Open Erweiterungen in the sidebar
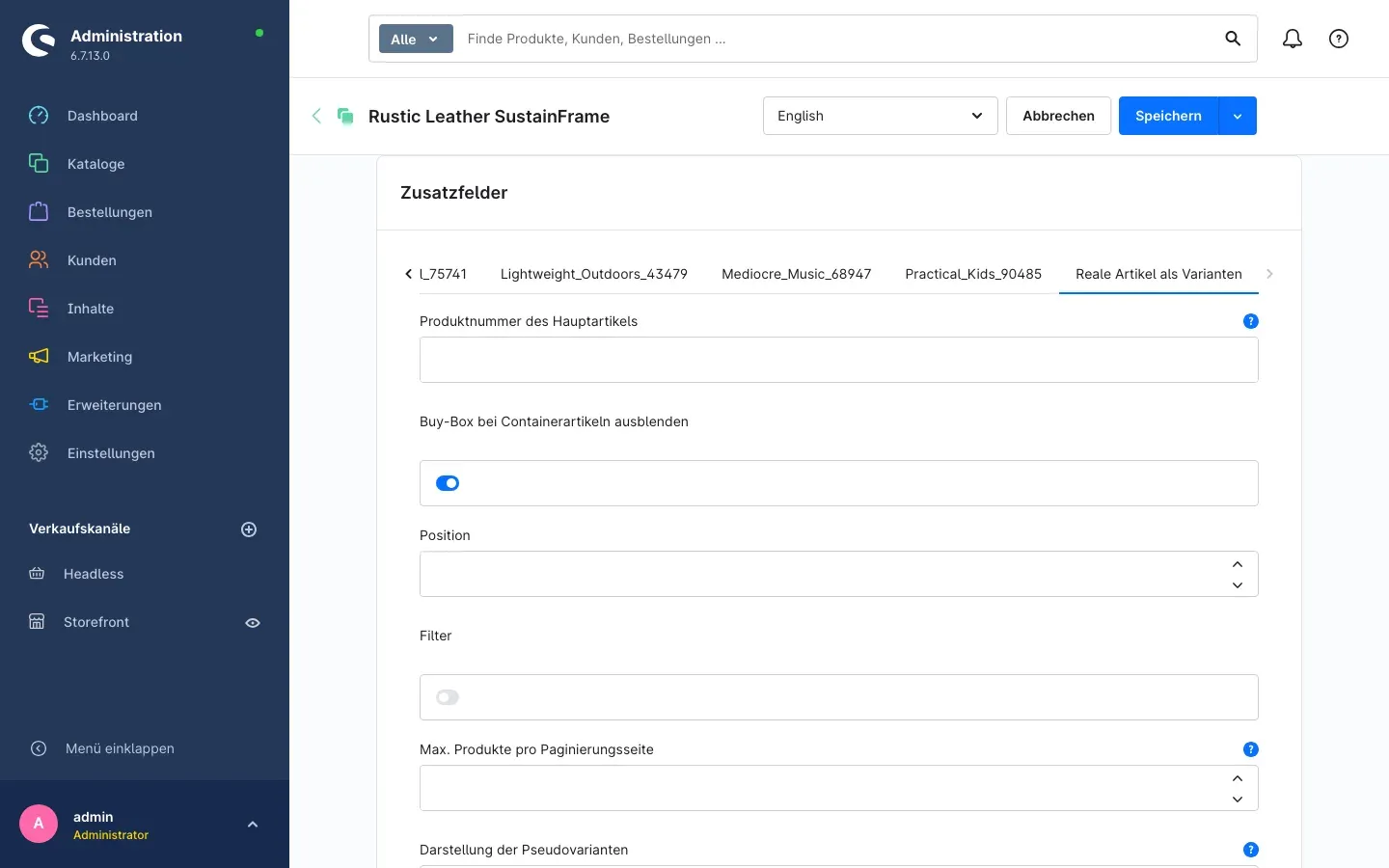This screenshot has height=868, width=1389. tap(115, 405)
